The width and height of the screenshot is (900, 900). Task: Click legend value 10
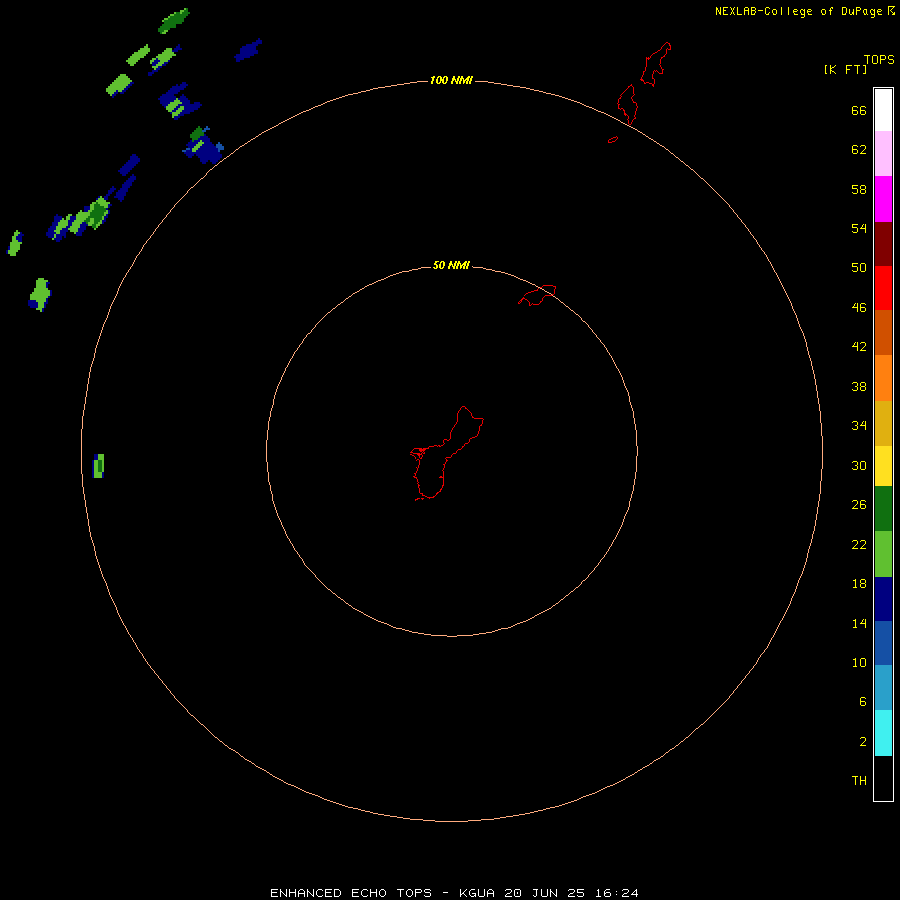859,662
